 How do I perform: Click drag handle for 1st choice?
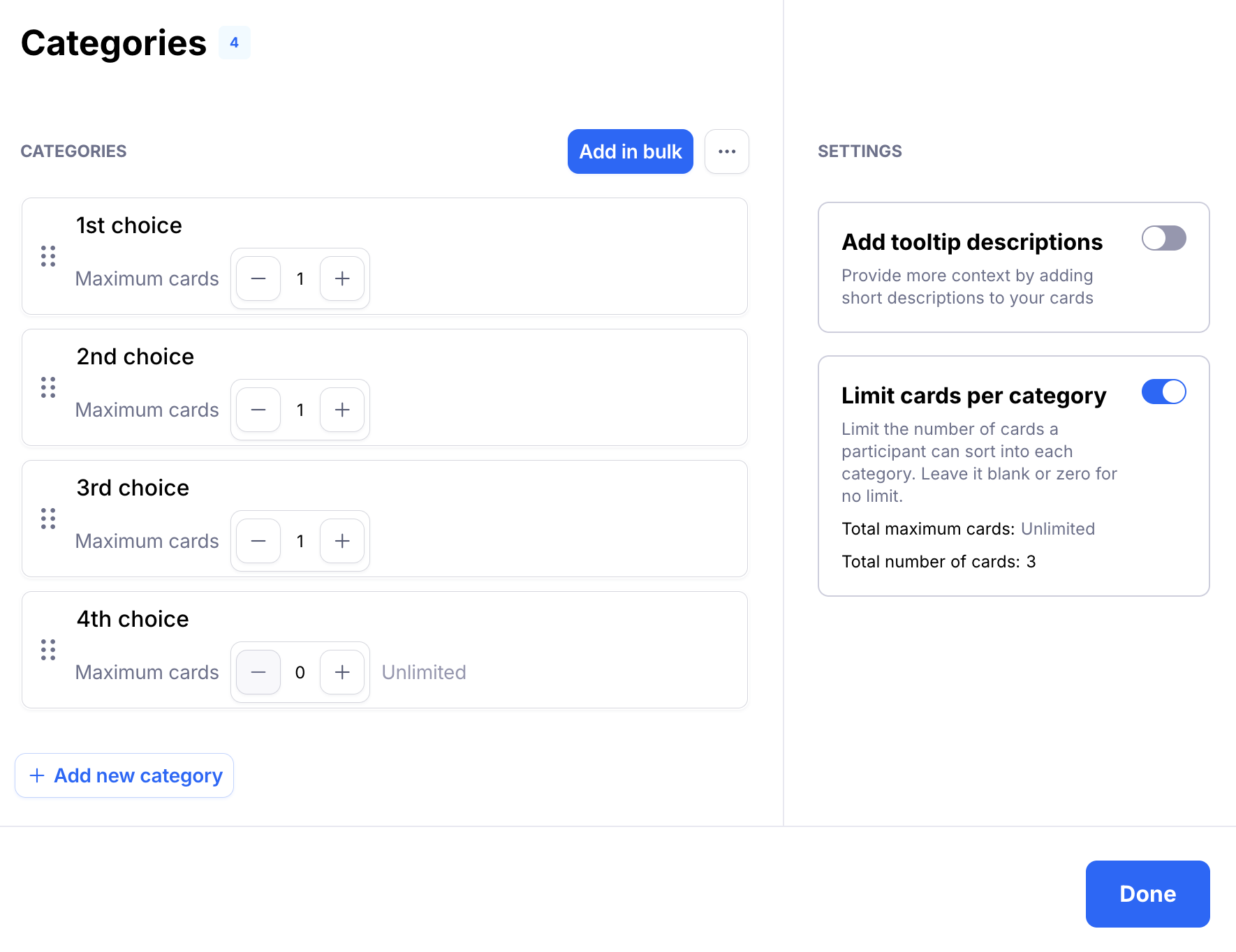[48, 256]
